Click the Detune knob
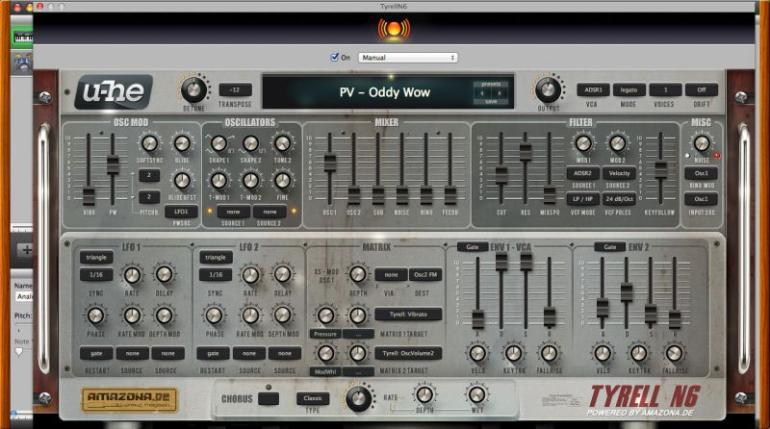This screenshot has width=770, height=429. (x=193, y=90)
